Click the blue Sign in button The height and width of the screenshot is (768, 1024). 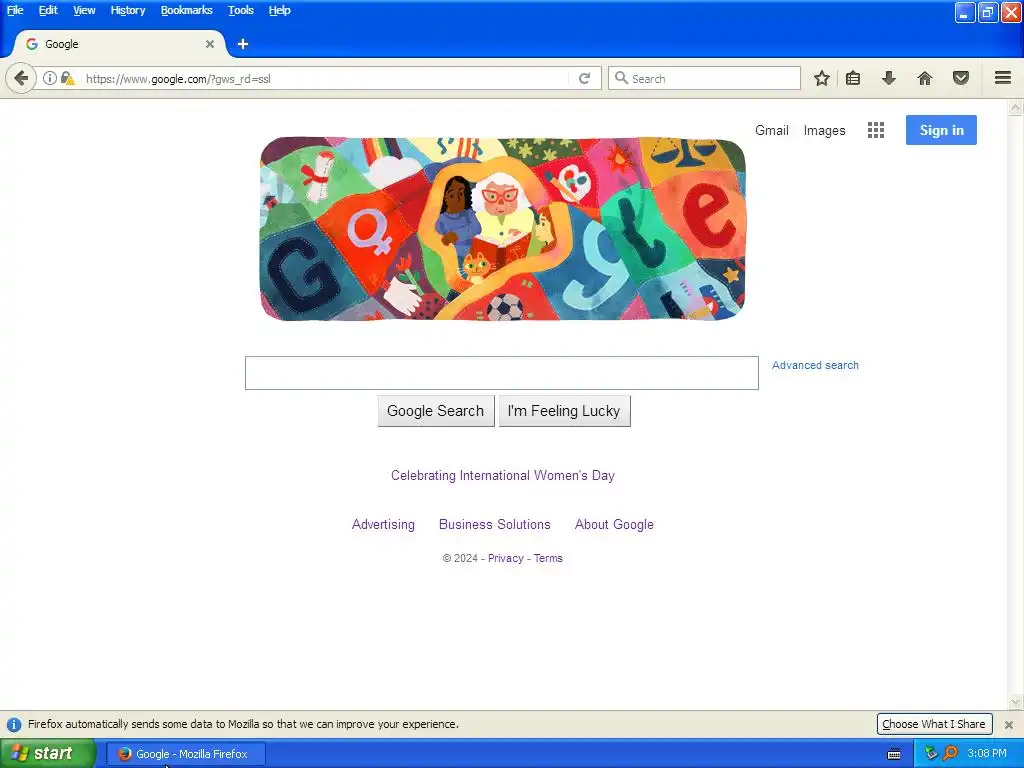(941, 130)
